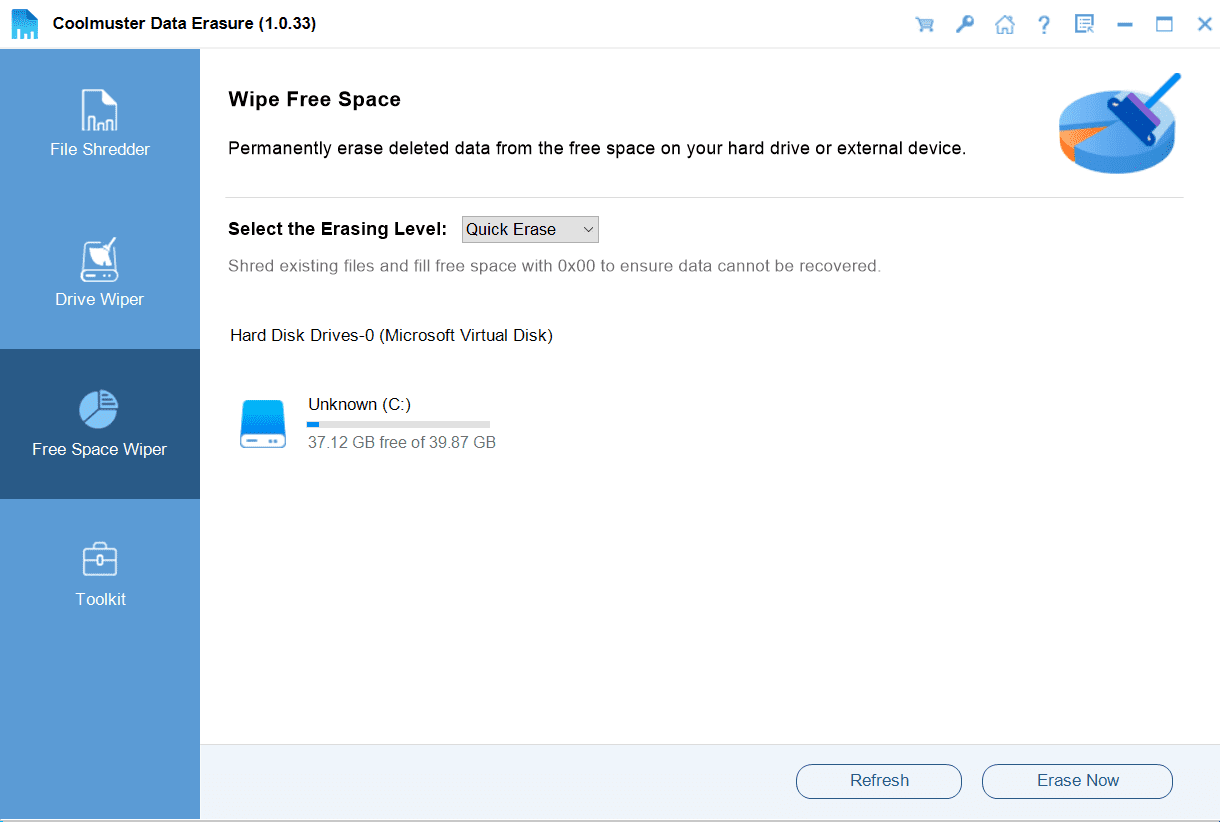Click the feedback note icon in title bar

1084,24
